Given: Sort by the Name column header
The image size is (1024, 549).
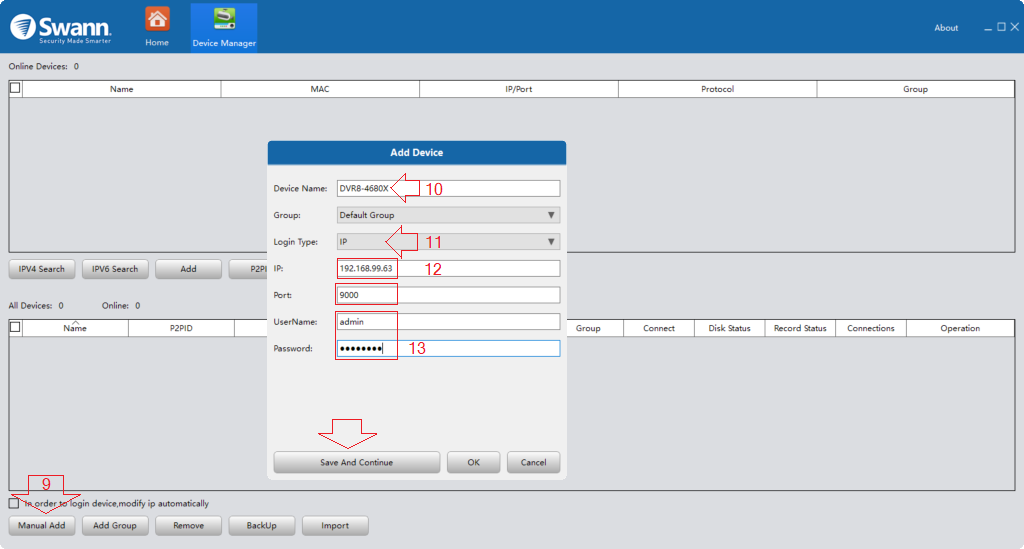Looking at the screenshot, I should pos(75,328).
